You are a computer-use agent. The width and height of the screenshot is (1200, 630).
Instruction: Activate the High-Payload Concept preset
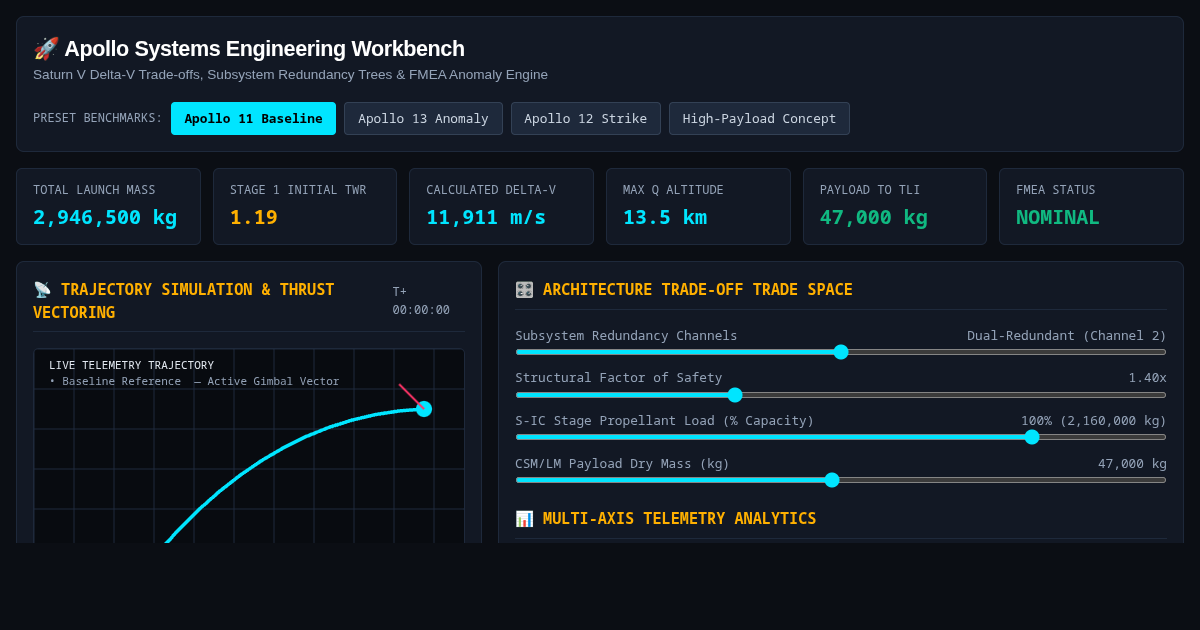[759, 118]
